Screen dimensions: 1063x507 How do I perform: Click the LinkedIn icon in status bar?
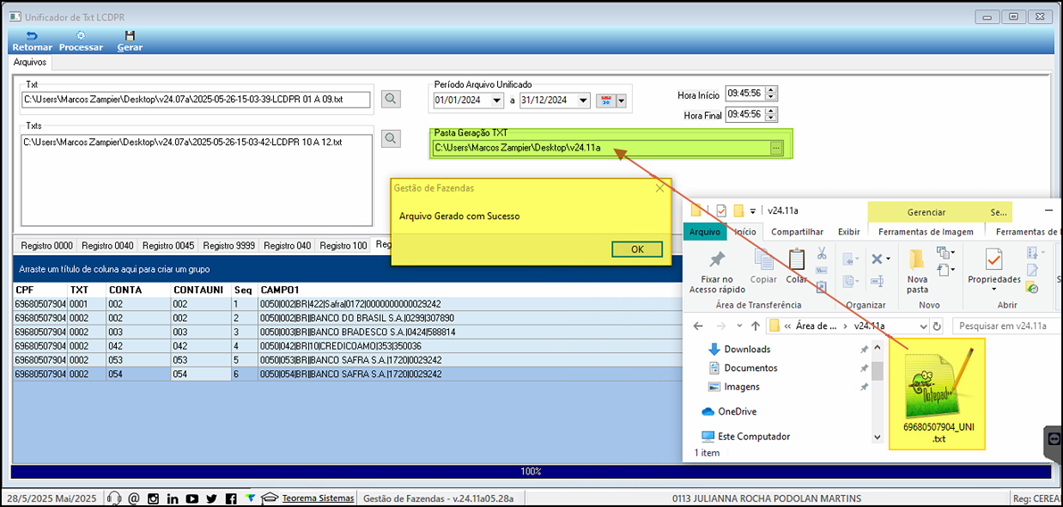pos(172,499)
